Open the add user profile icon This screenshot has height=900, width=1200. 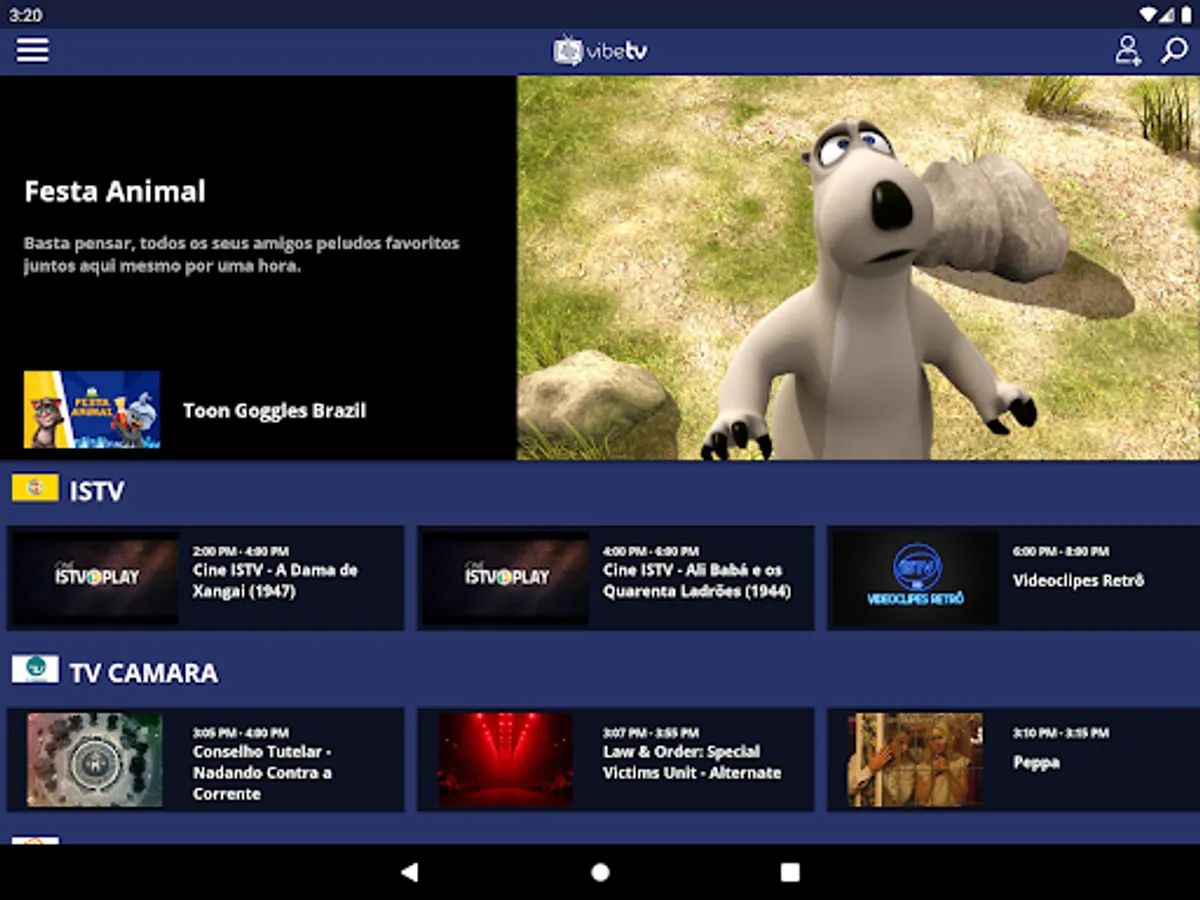pos(1128,50)
